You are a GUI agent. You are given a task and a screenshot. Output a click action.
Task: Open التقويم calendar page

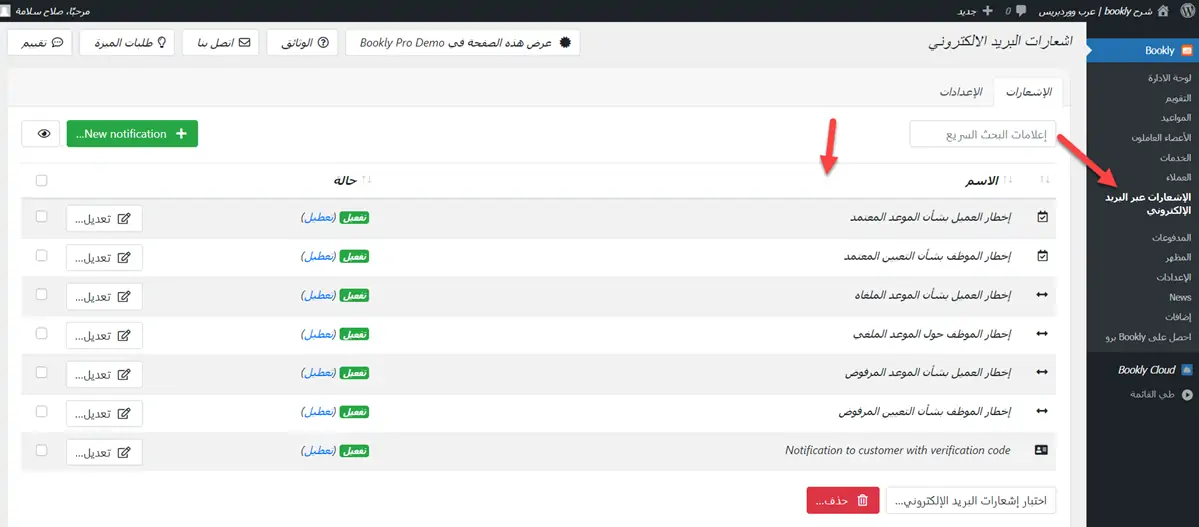pos(1178,99)
